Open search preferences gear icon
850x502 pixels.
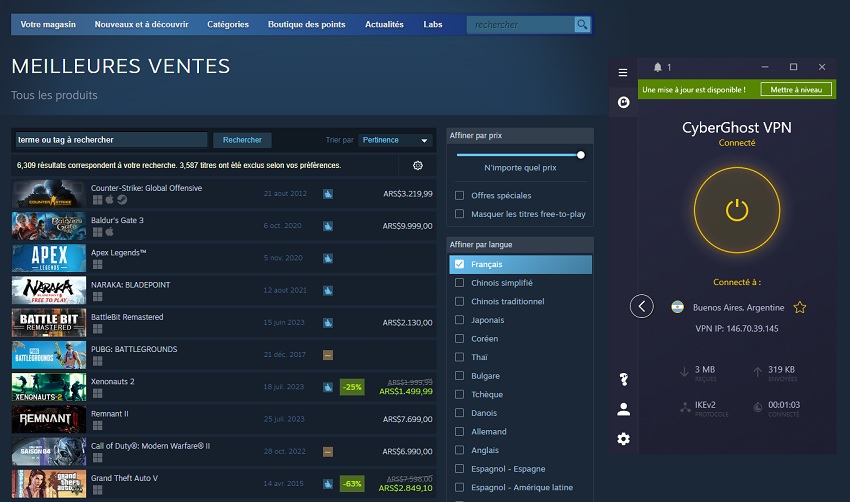coord(417,165)
